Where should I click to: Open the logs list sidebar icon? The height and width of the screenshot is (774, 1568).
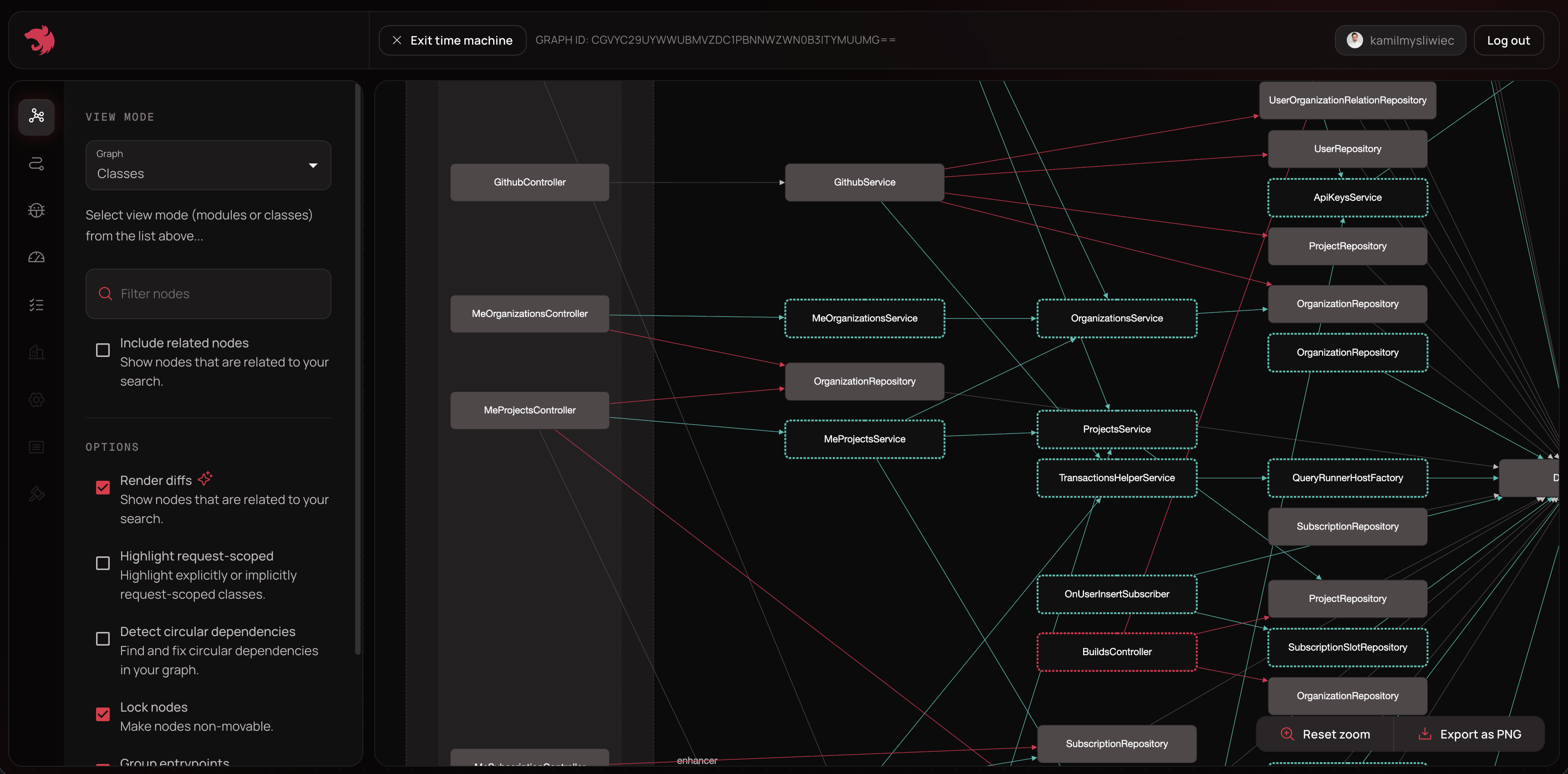coord(36,447)
